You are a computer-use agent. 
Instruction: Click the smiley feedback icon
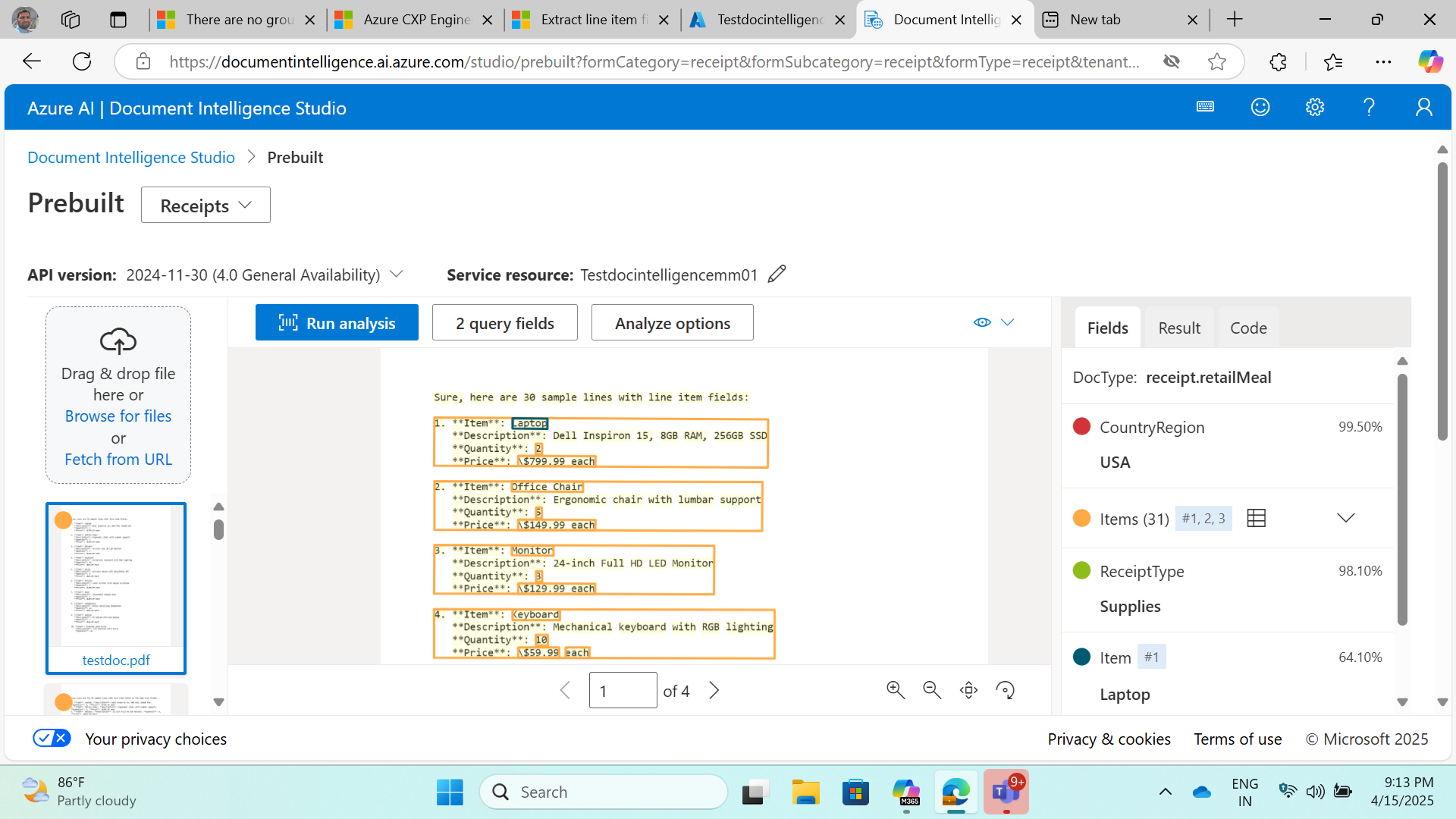point(1260,108)
